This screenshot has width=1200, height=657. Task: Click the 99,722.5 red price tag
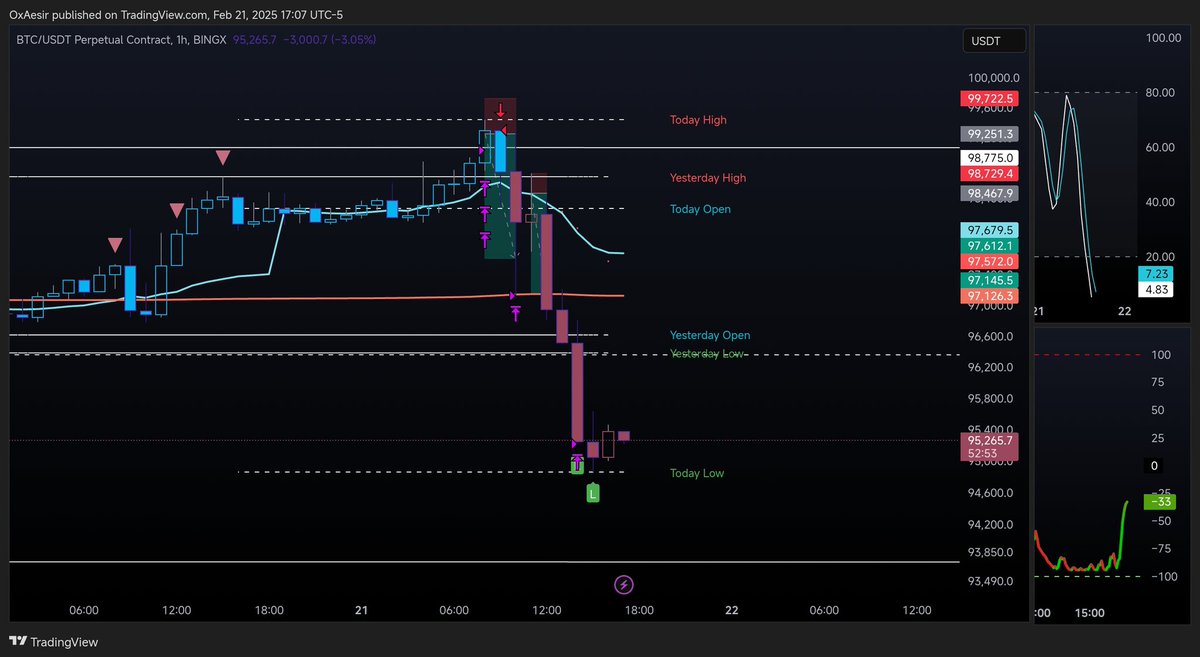[989, 99]
